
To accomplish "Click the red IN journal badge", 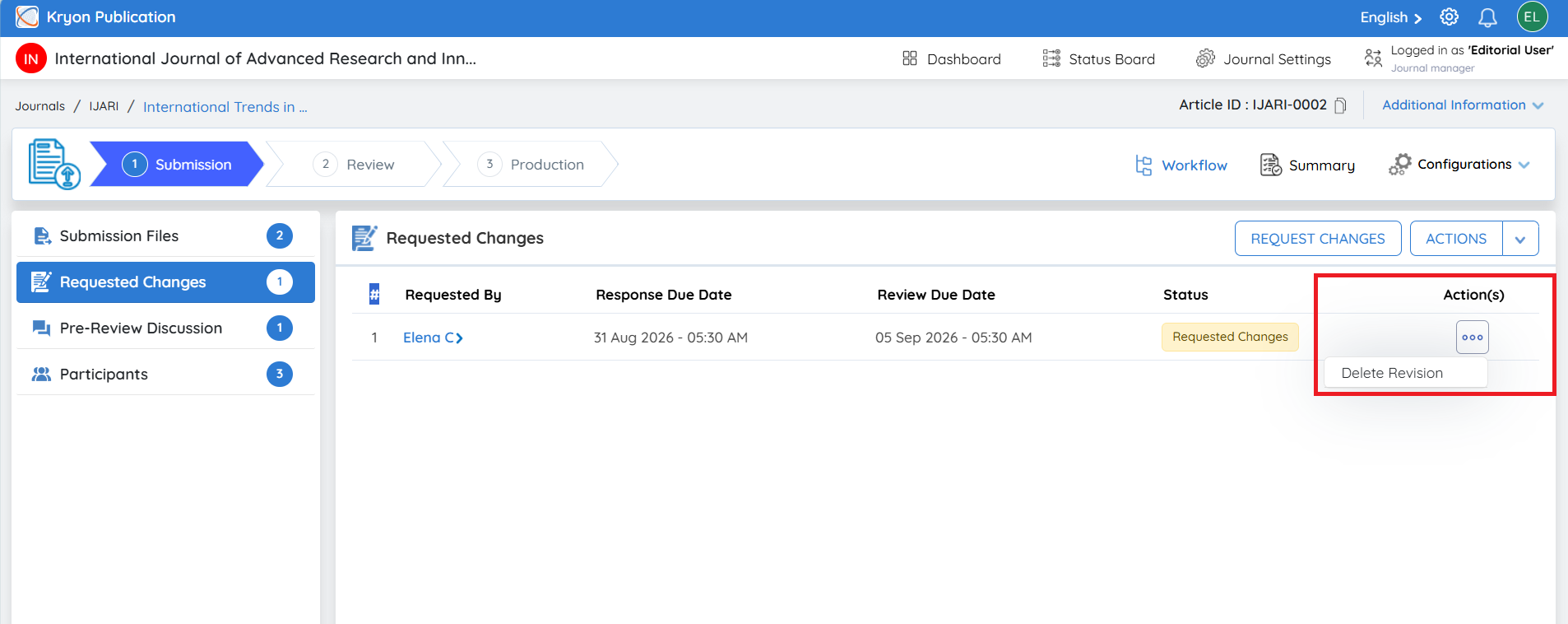I will pos(30,58).
